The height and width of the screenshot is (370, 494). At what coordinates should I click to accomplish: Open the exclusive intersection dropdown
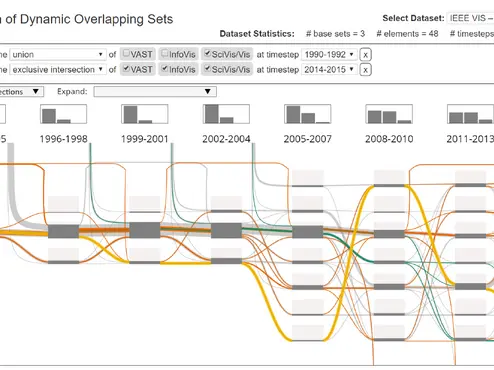point(58,70)
